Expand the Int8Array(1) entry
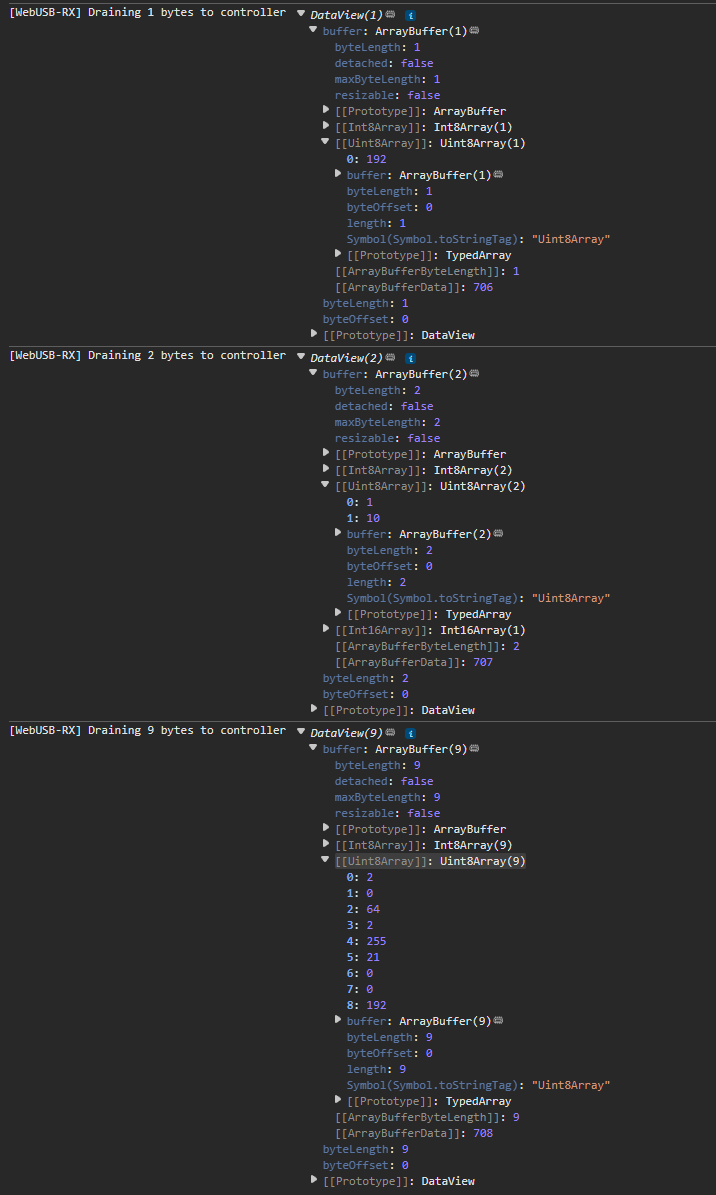Image resolution: width=716 pixels, height=1195 pixels. [326, 127]
